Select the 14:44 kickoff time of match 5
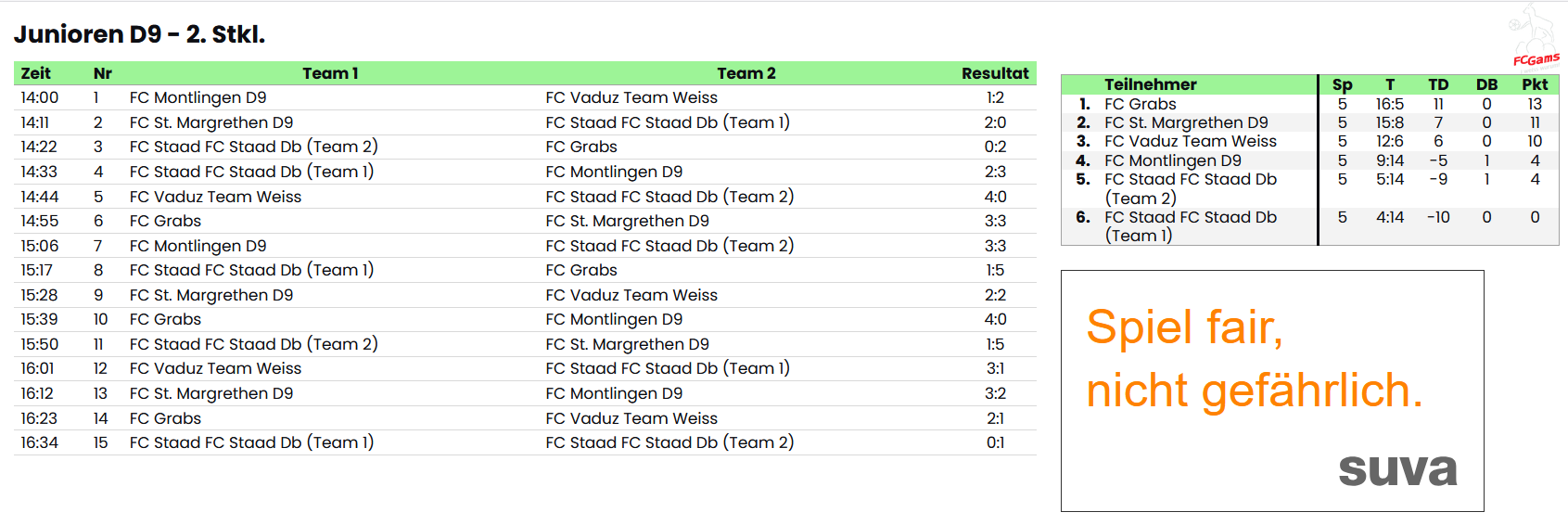This screenshot has height=525, width=1568. [x=40, y=197]
